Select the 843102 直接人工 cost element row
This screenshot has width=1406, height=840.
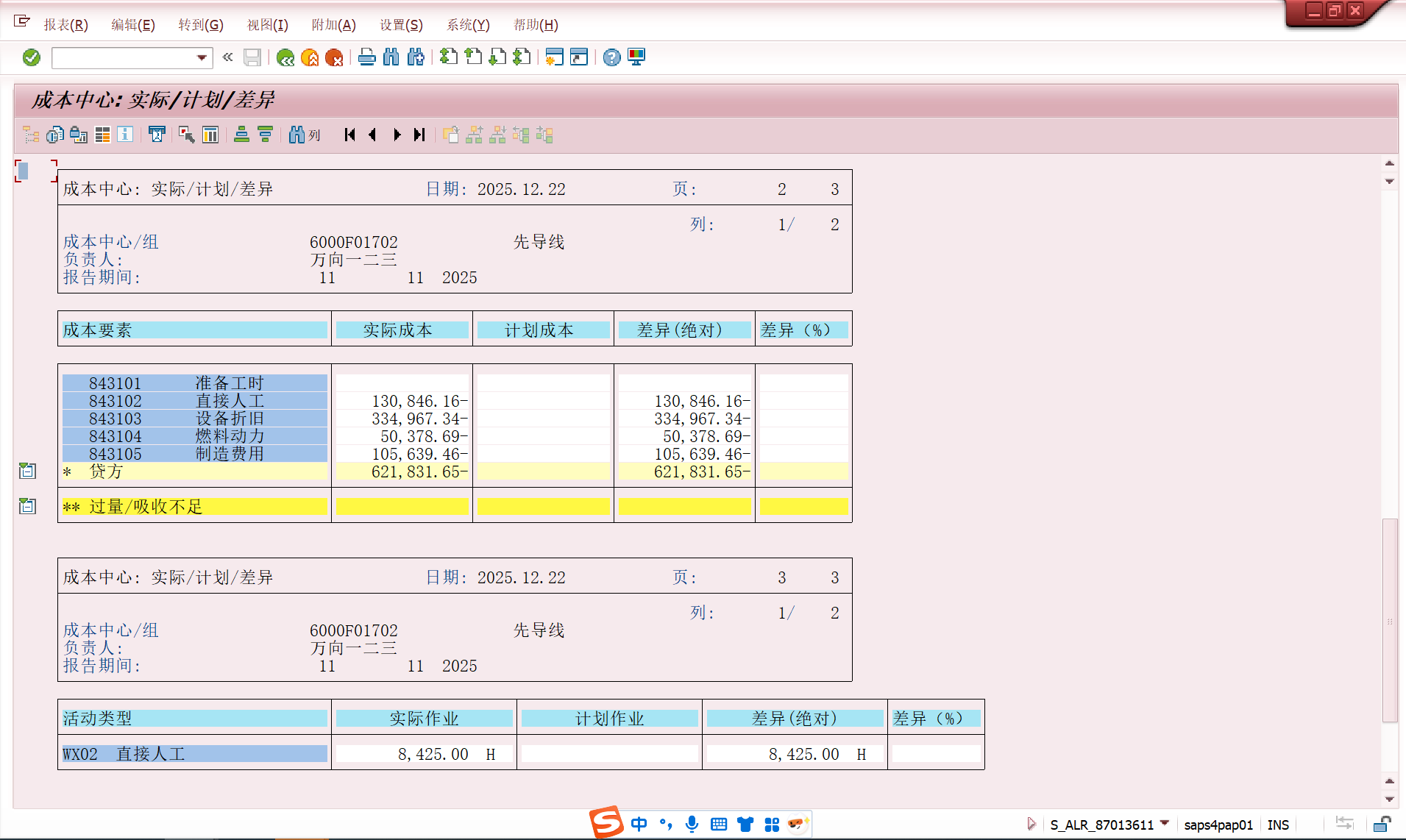point(194,401)
